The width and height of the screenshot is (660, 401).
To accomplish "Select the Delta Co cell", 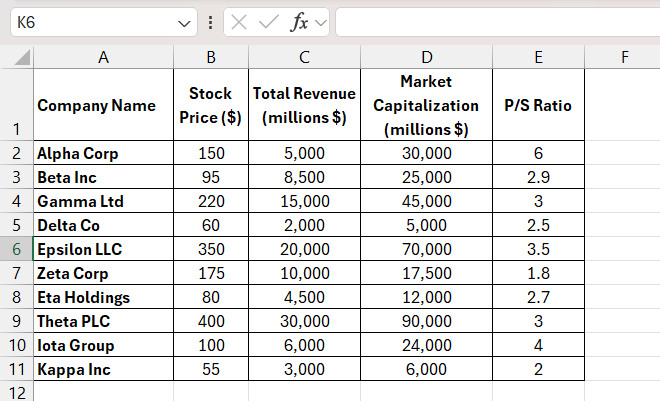I will click(104, 225).
